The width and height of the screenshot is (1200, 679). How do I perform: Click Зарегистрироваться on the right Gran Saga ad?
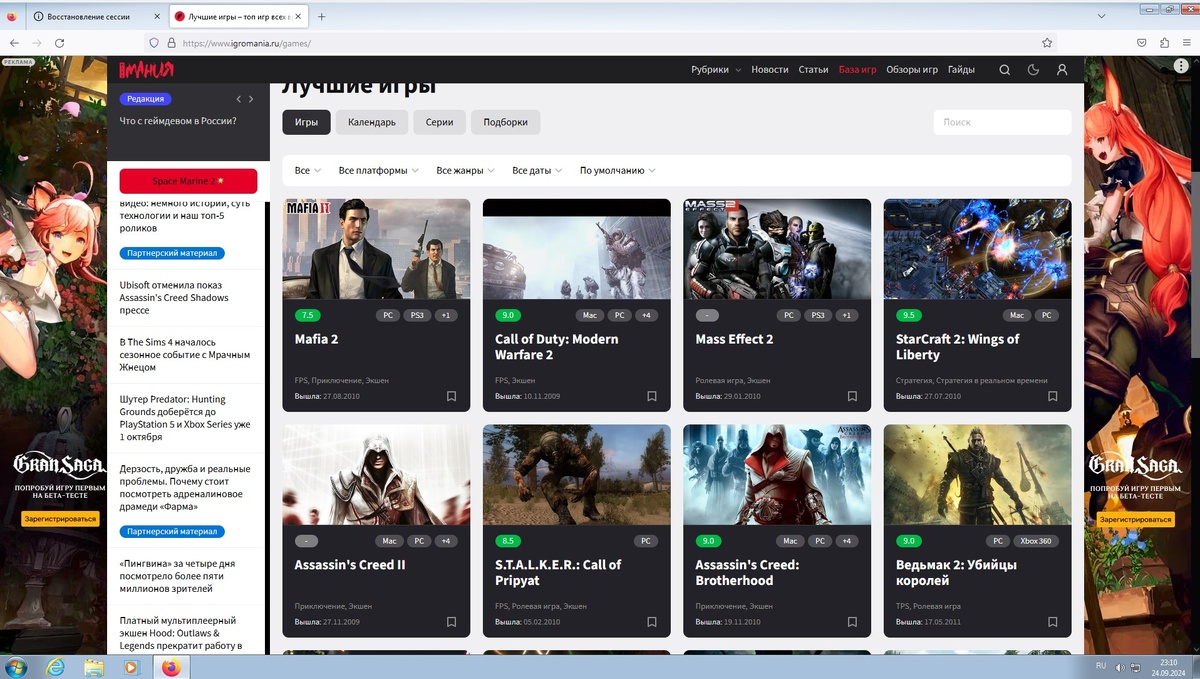(1136, 519)
